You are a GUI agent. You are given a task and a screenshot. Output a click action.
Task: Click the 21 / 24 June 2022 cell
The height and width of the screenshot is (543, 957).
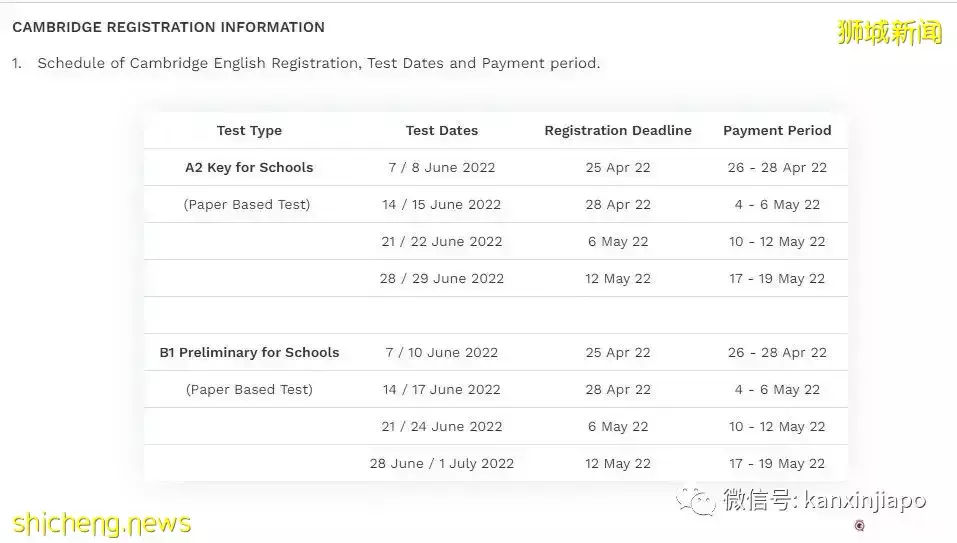point(441,426)
